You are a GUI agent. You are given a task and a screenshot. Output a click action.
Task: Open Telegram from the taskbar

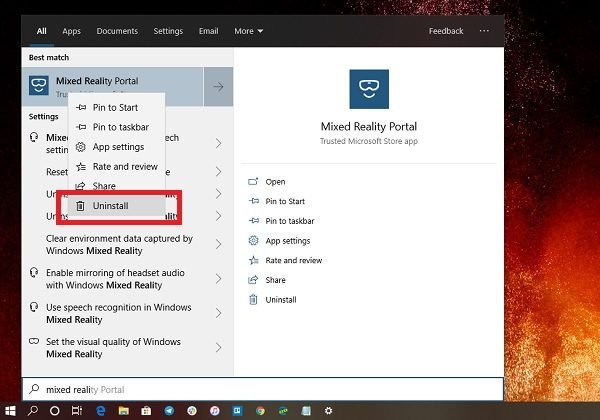pyautogui.click(x=169, y=411)
